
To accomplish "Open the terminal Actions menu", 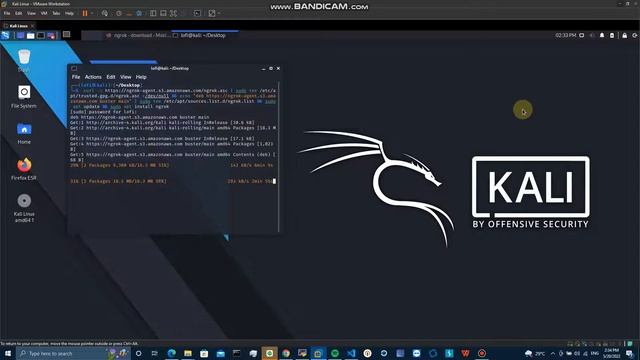I will (x=93, y=77).
